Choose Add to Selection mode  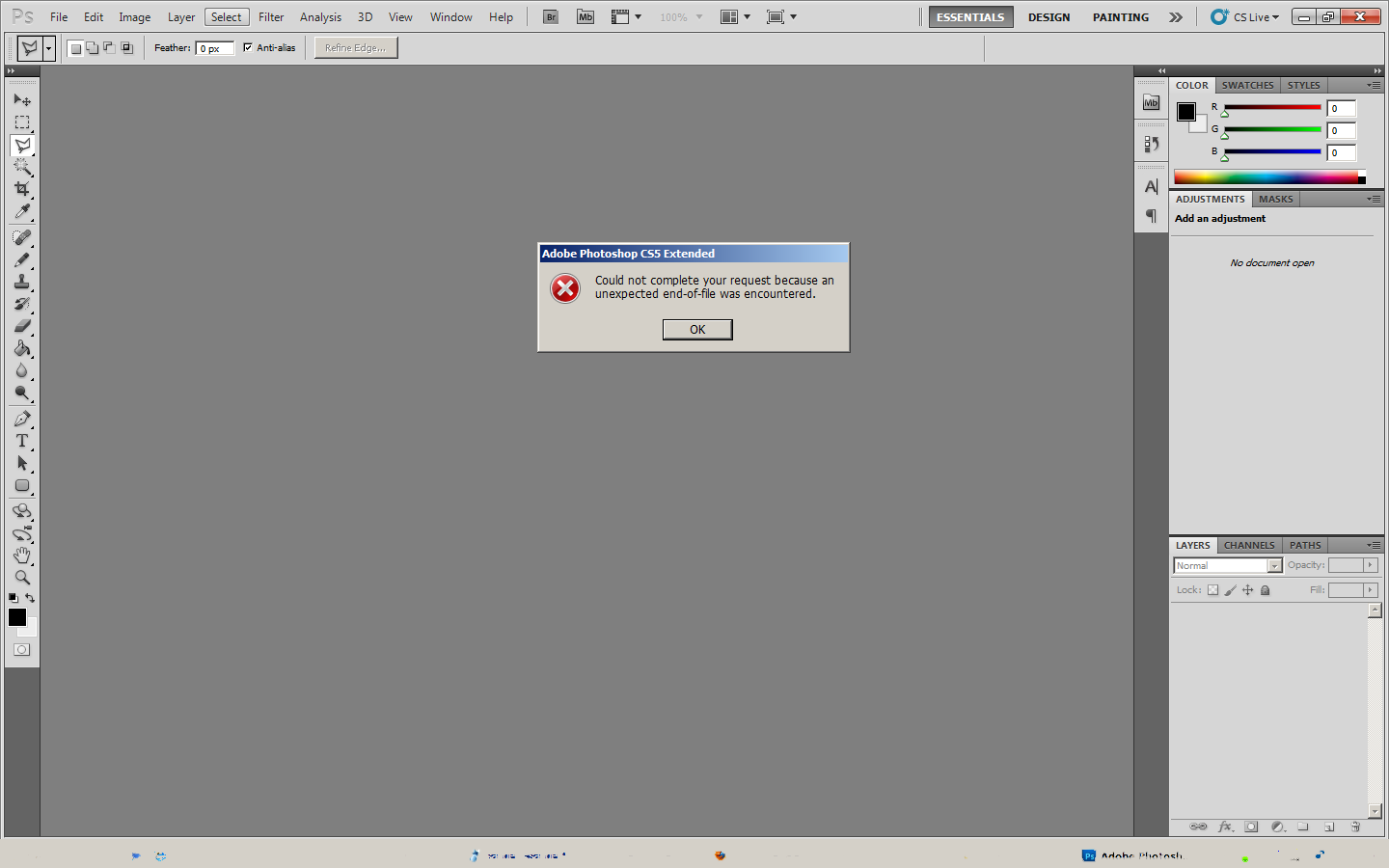(93, 48)
